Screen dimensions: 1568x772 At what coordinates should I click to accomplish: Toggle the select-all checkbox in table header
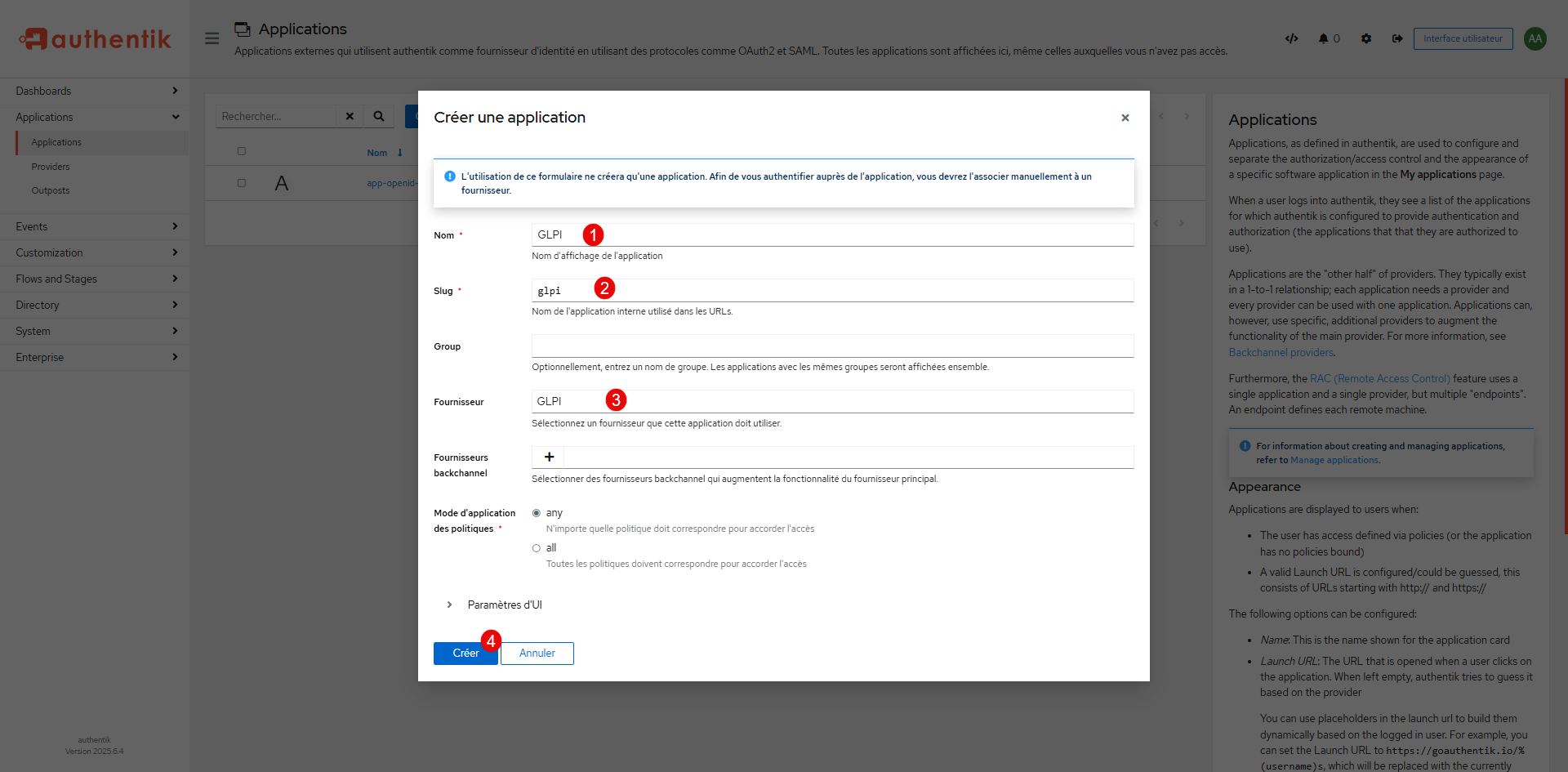(241, 151)
